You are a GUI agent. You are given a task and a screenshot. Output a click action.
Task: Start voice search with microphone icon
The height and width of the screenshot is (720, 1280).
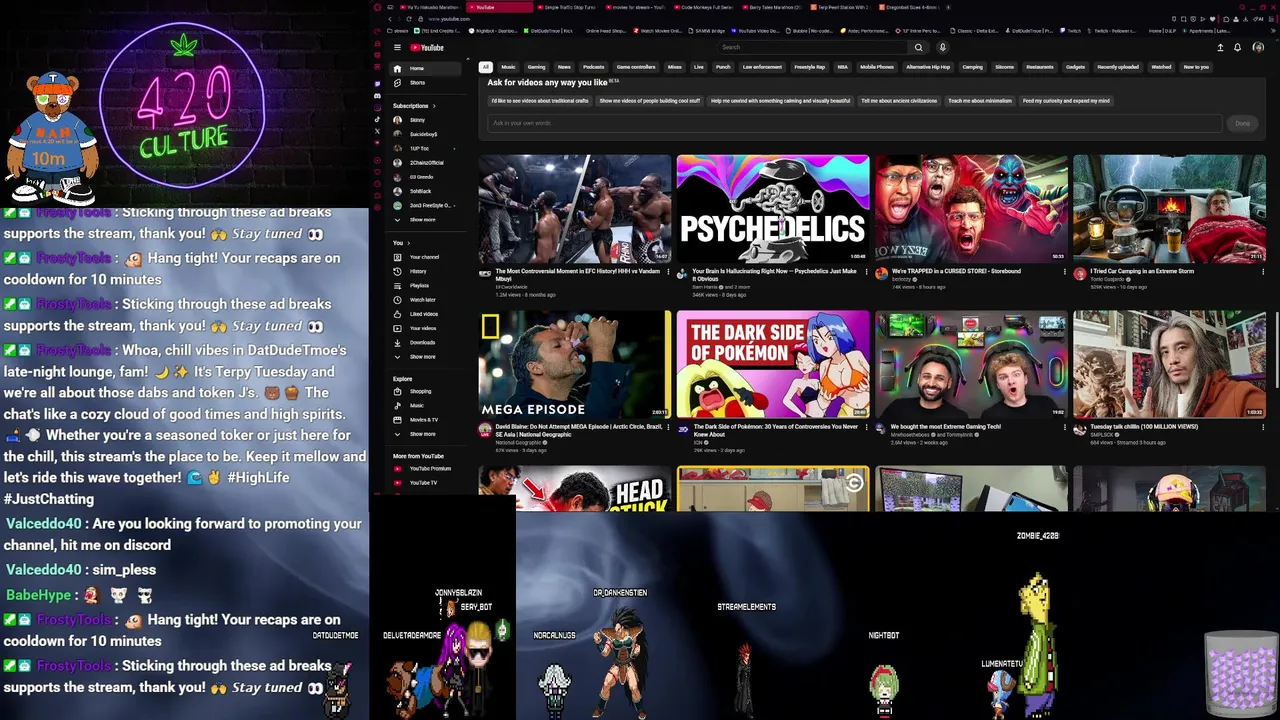tap(942, 47)
